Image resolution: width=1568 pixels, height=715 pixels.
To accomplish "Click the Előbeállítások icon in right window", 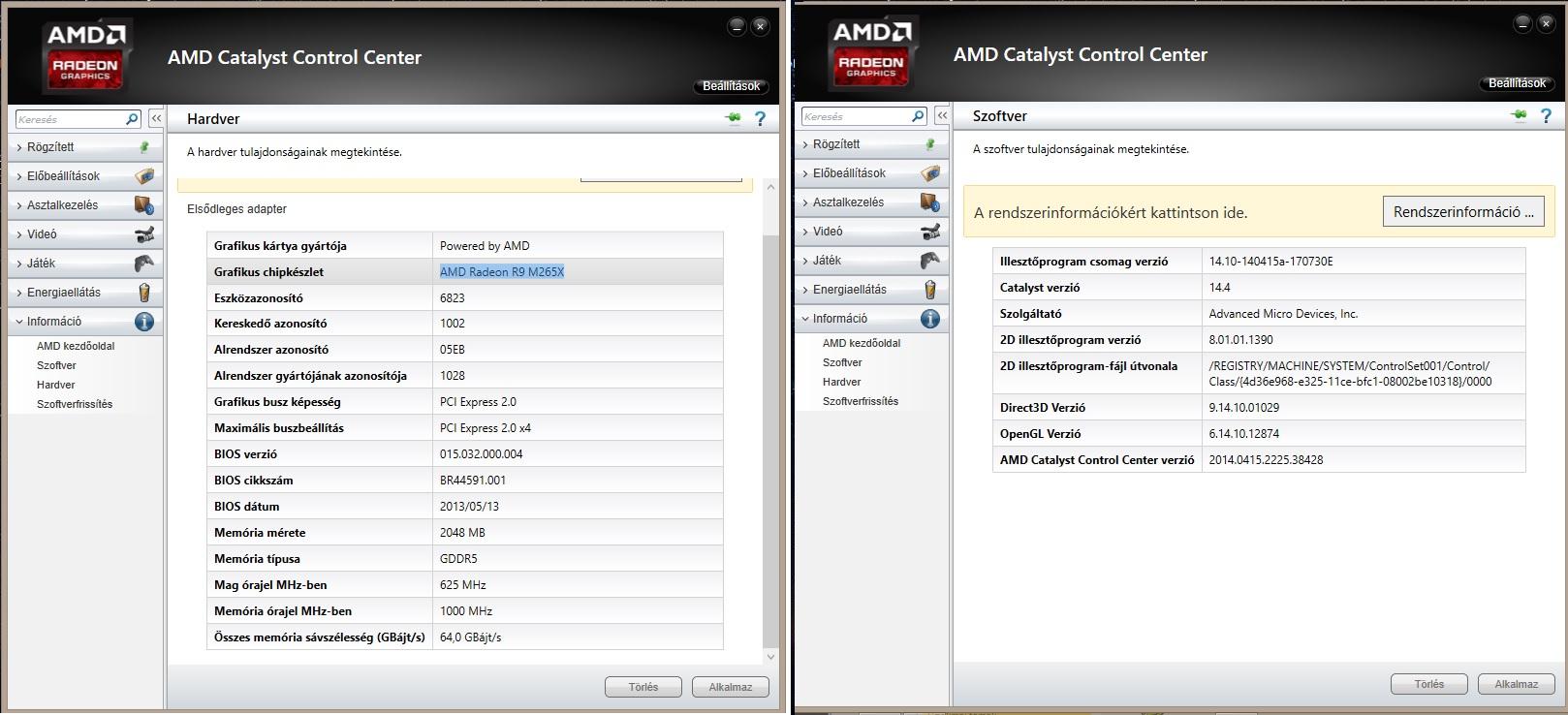I will point(930,173).
